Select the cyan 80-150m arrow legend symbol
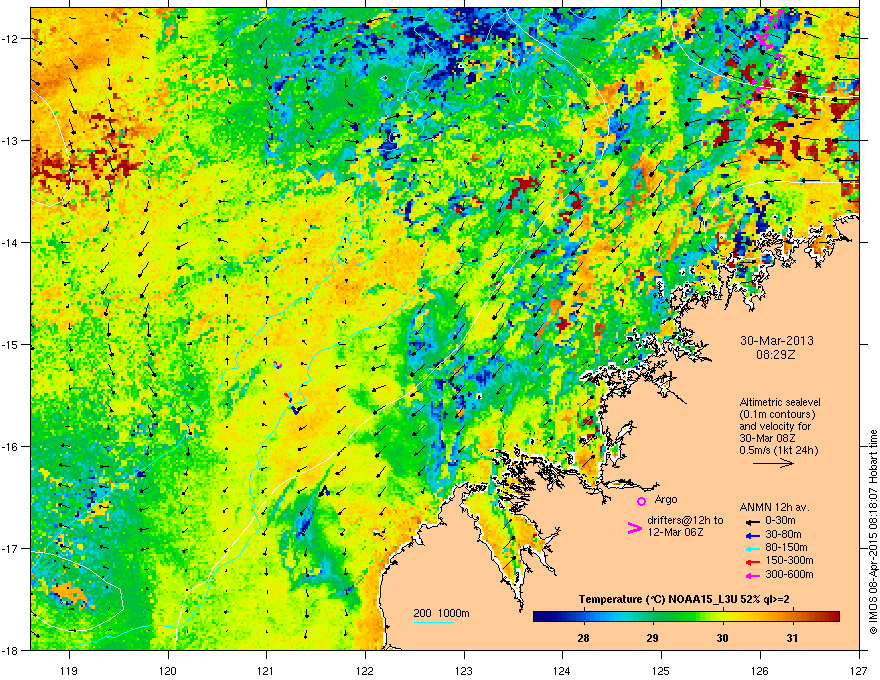 tap(751, 548)
